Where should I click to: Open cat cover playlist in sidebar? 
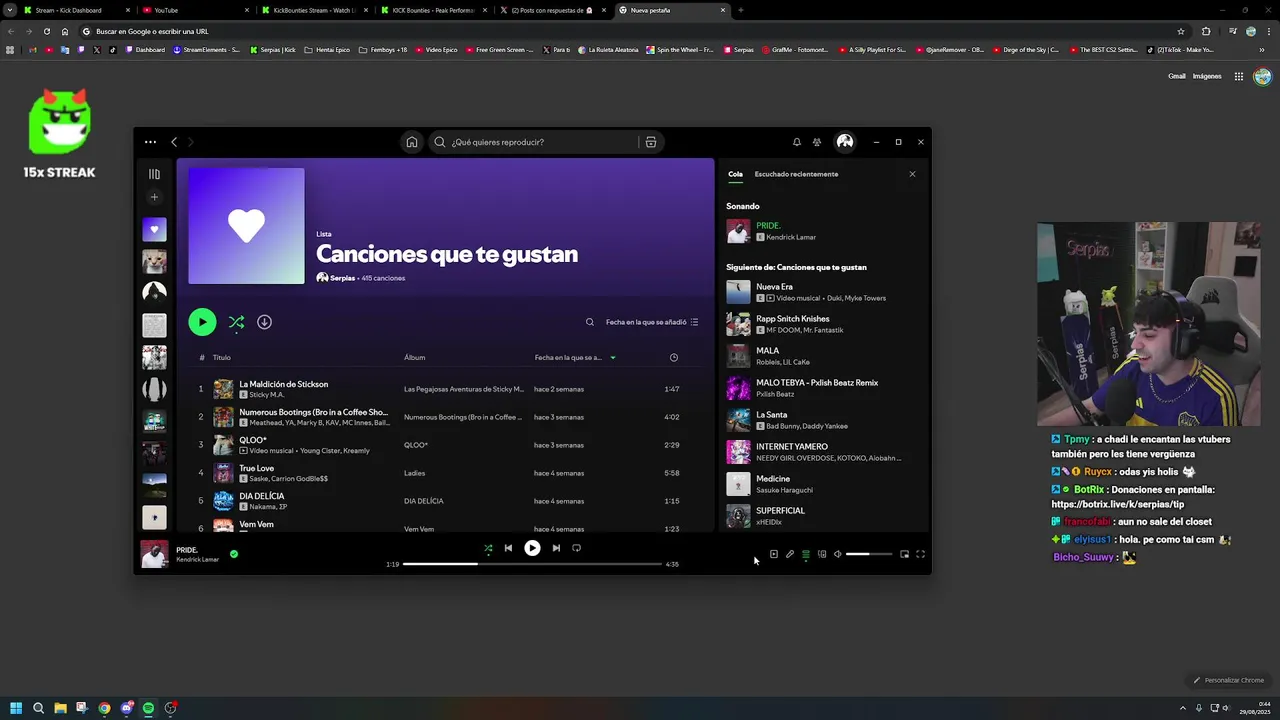pos(154,262)
